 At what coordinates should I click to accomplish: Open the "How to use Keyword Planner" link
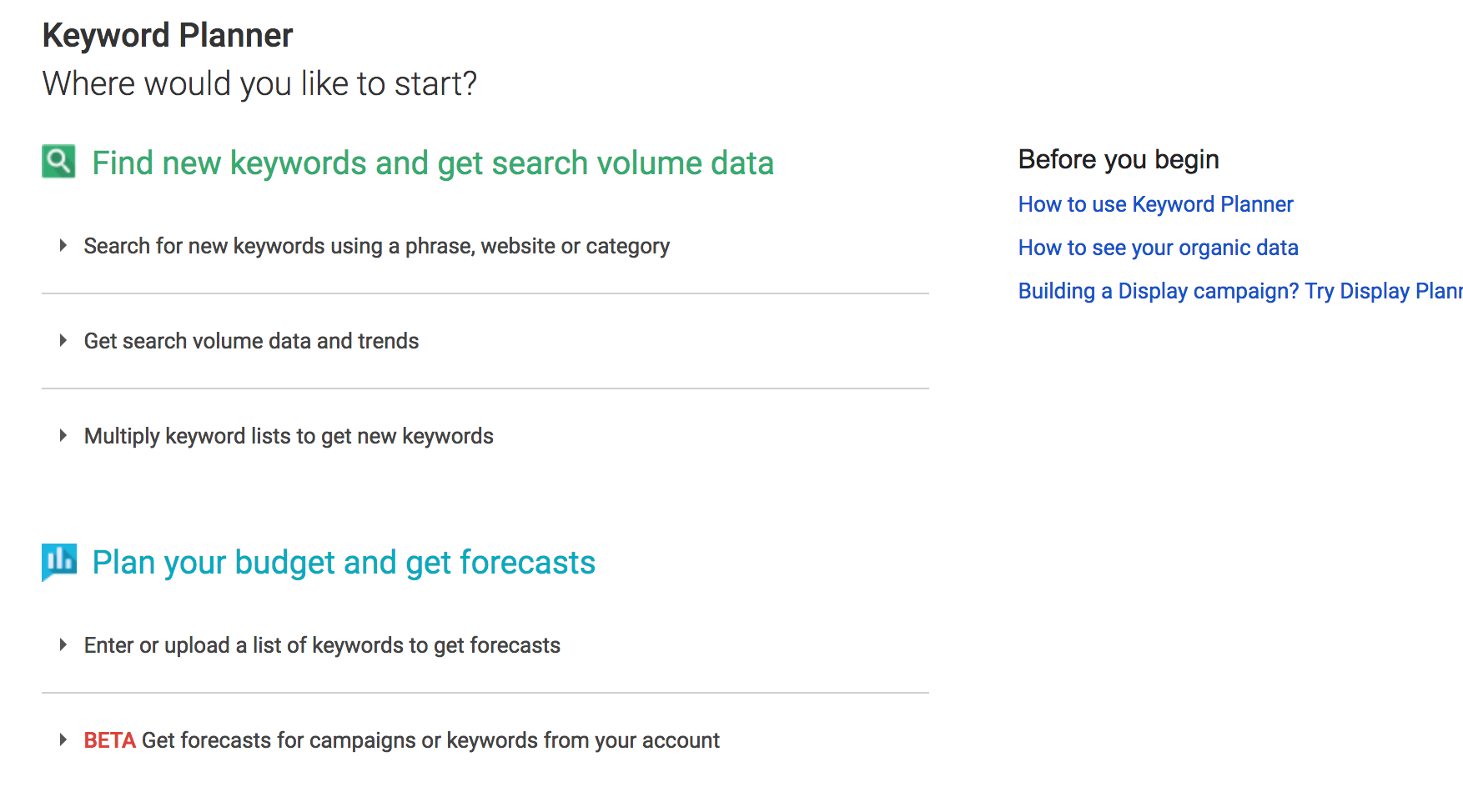click(1155, 205)
